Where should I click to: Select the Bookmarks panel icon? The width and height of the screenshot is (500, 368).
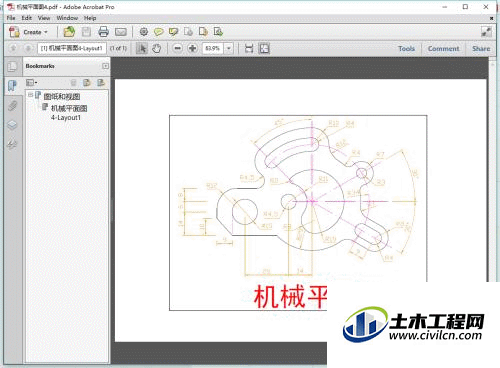point(12,86)
